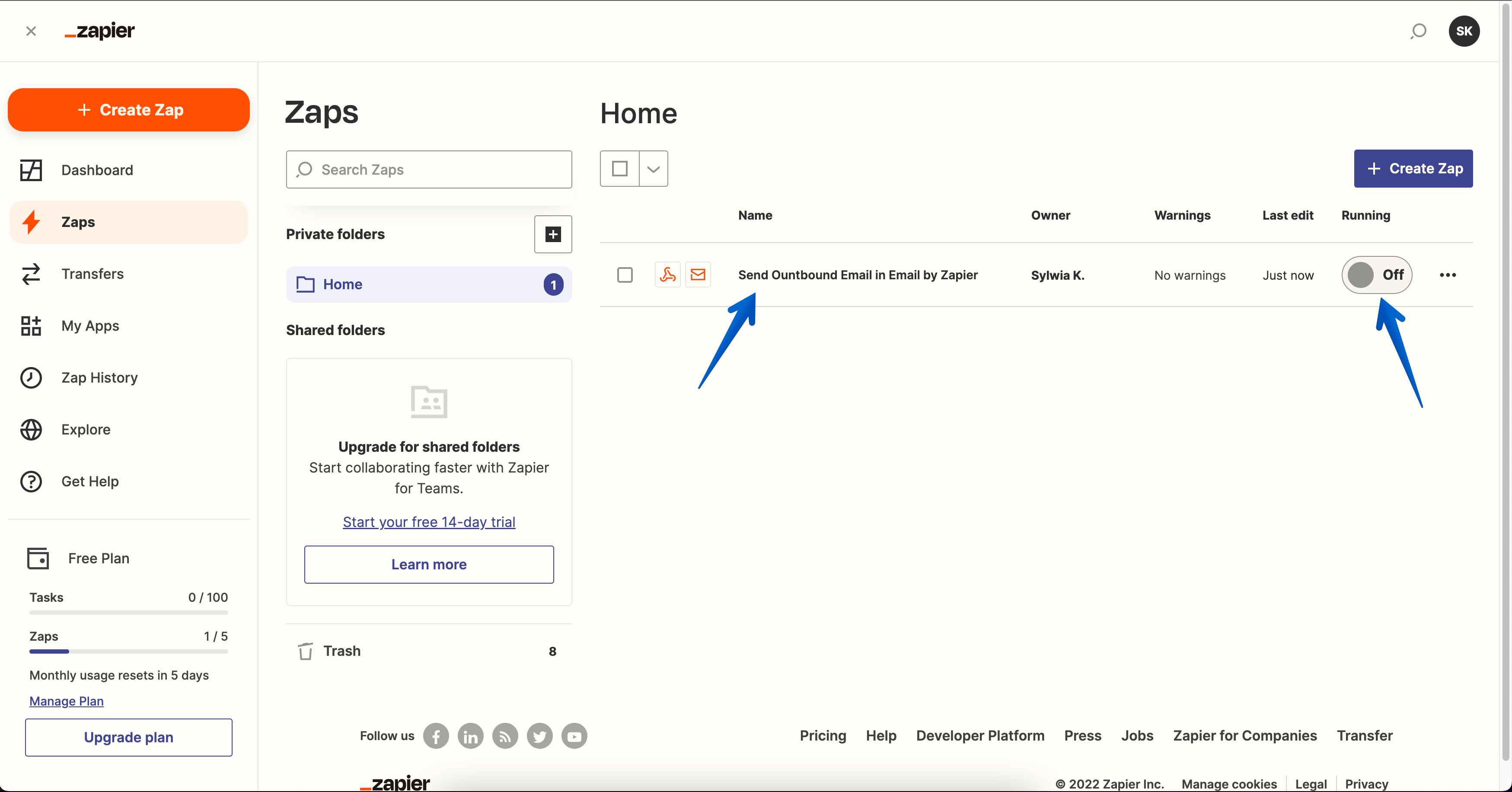Click the Trash bin icon
Image resolution: width=1512 pixels, height=792 pixels.
point(305,651)
